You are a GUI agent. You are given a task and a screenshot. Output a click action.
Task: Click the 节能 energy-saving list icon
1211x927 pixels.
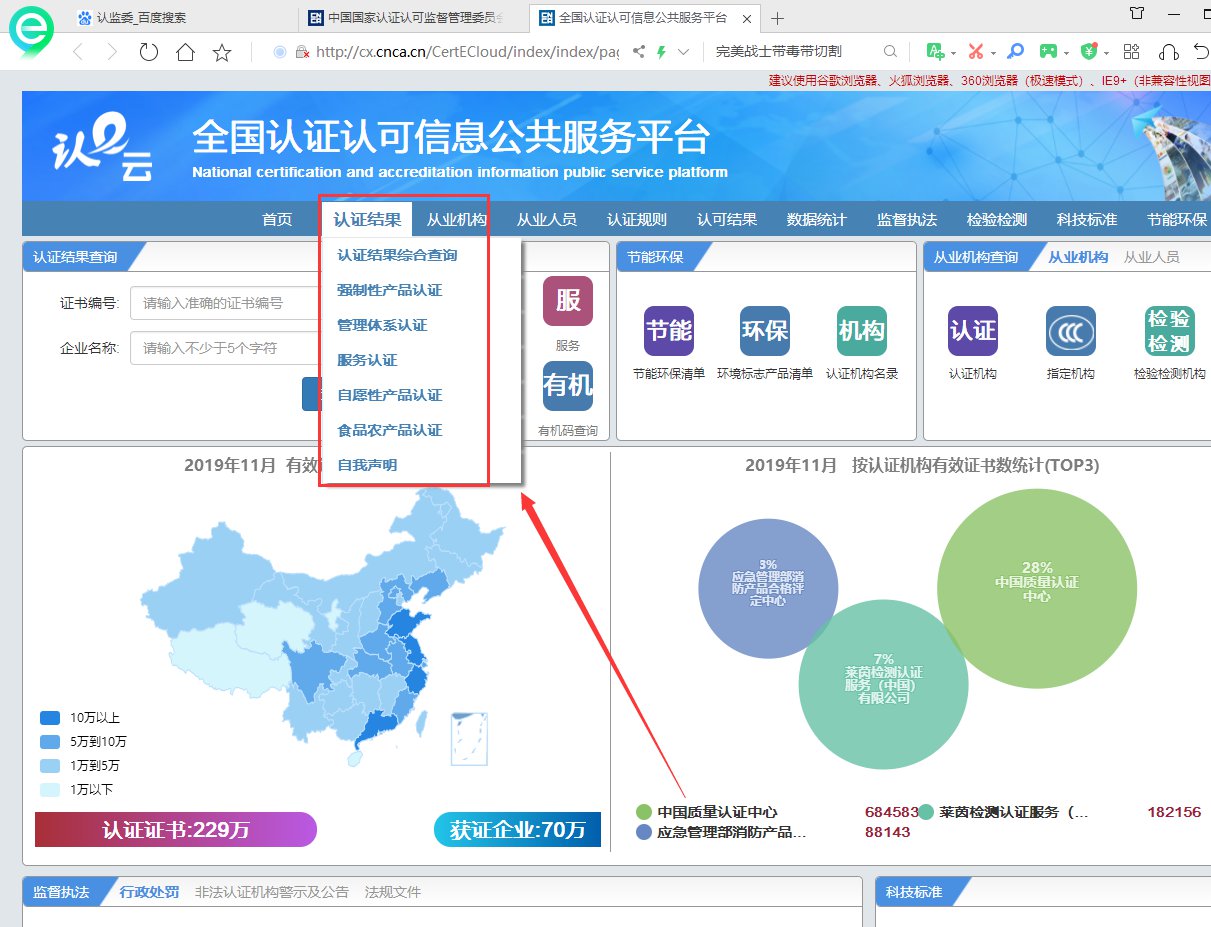tap(669, 331)
